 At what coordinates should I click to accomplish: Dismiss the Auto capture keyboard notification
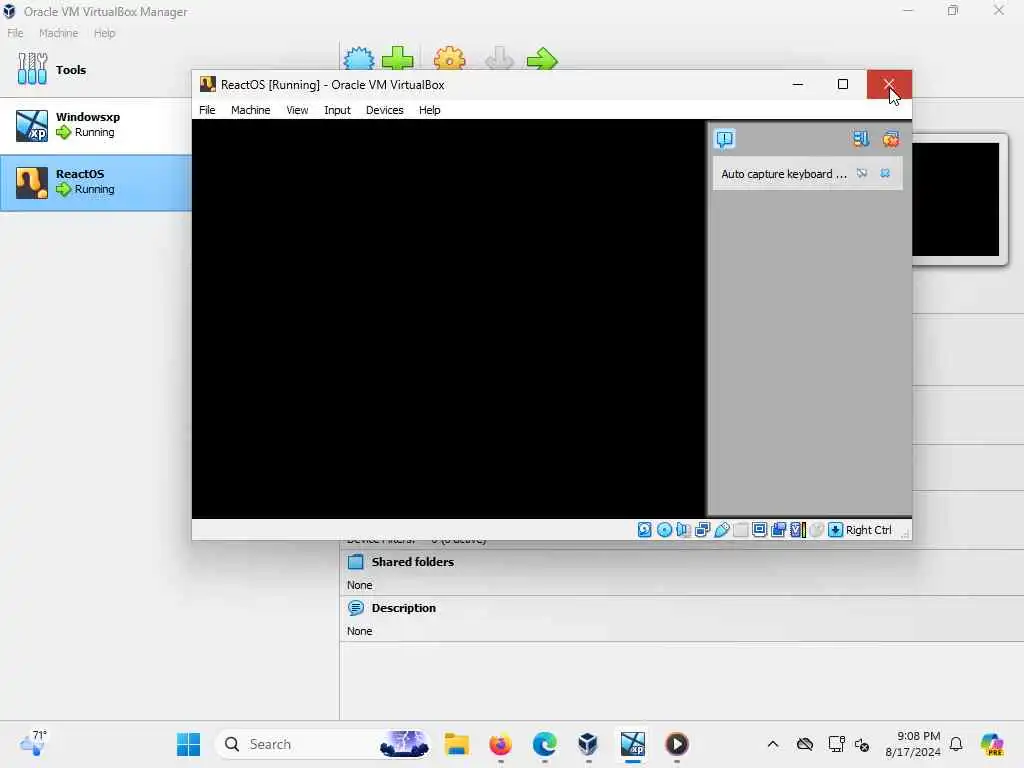885,173
